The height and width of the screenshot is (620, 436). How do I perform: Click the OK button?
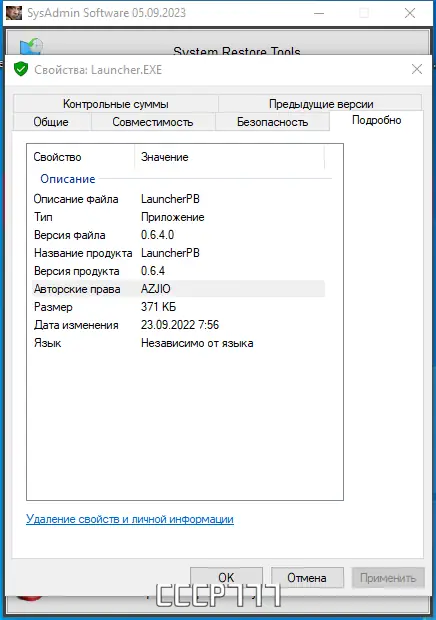point(226,578)
